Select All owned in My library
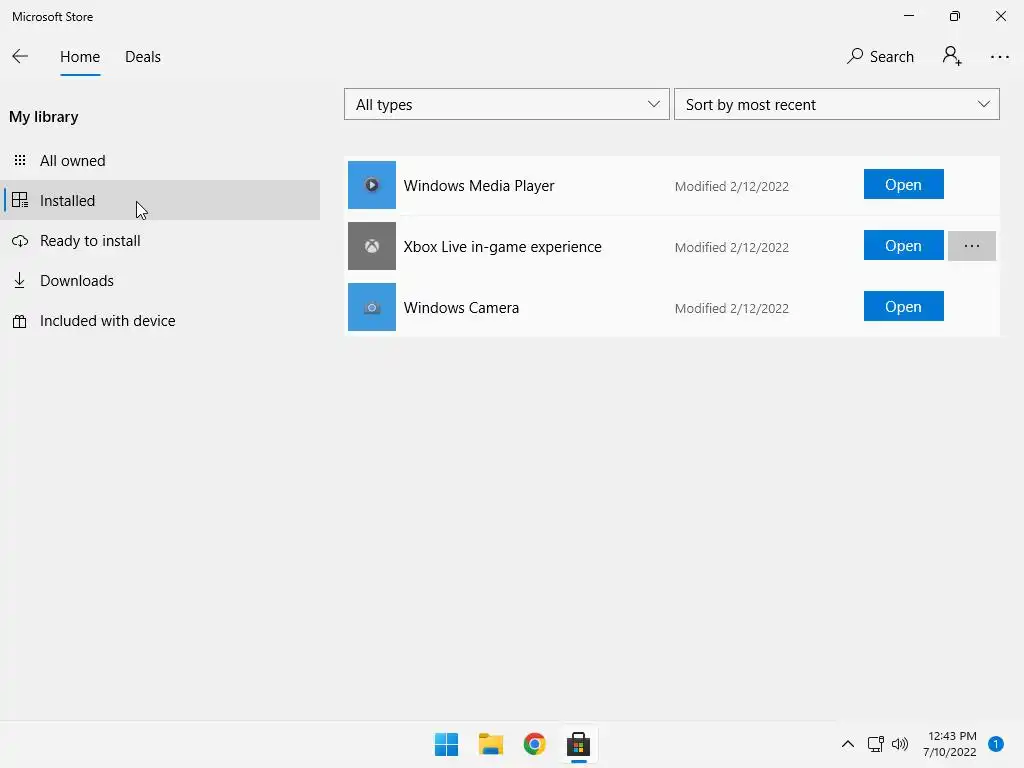Image resolution: width=1024 pixels, height=768 pixels. (160, 161)
